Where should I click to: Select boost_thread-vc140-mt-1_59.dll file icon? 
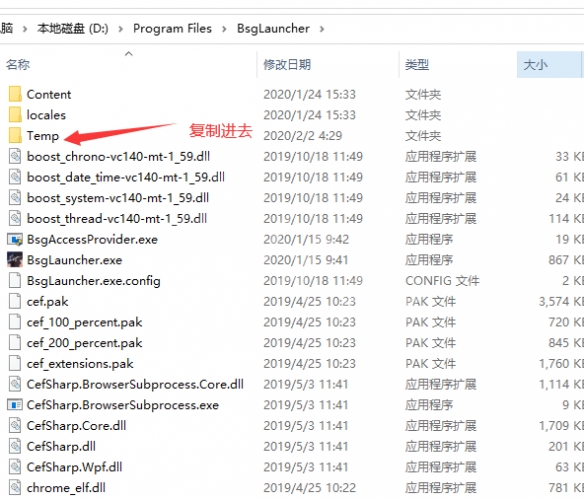point(15,218)
